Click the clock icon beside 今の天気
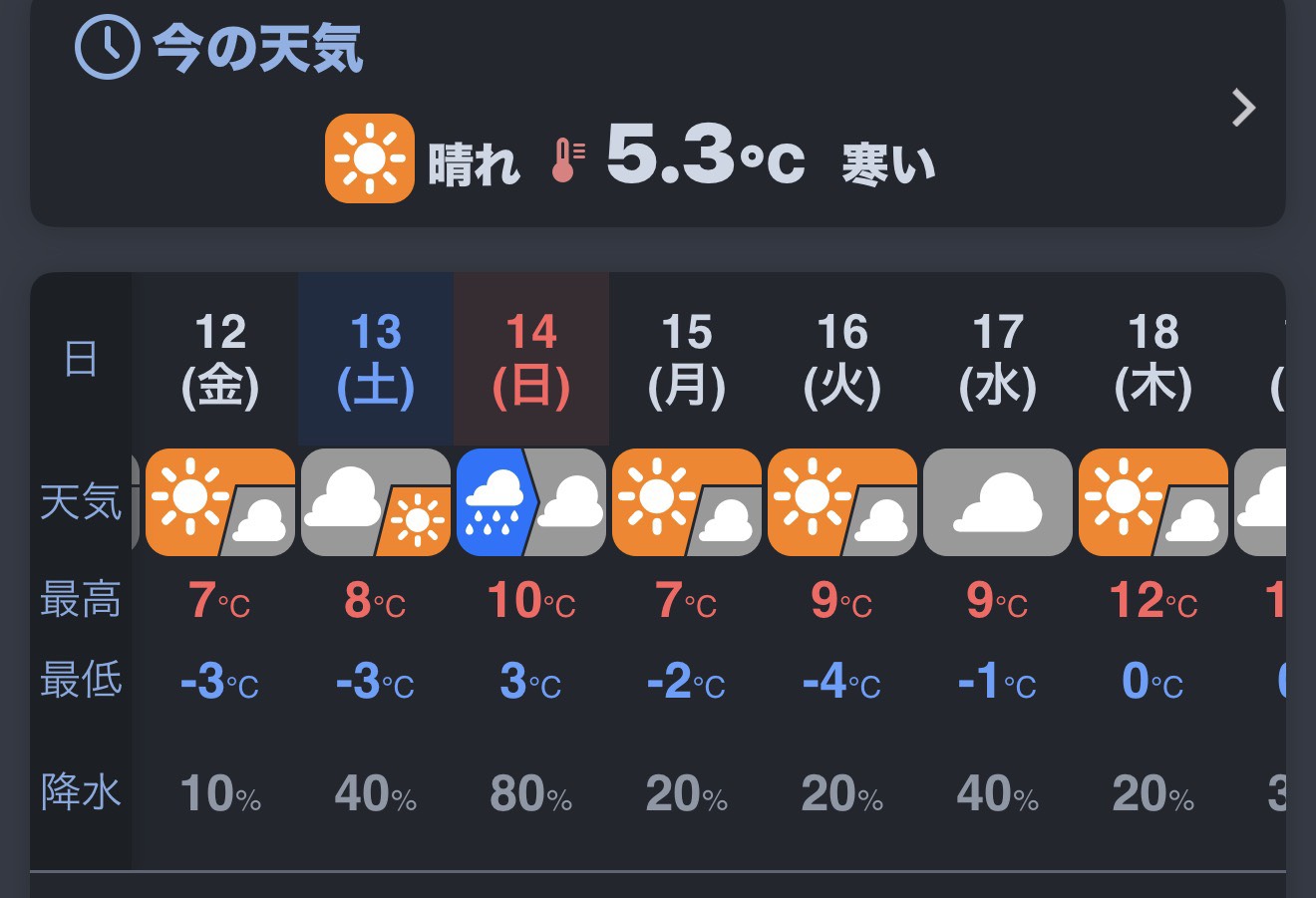This screenshot has height=898, width=1316. pyautogui.click(x=107, y=47)
